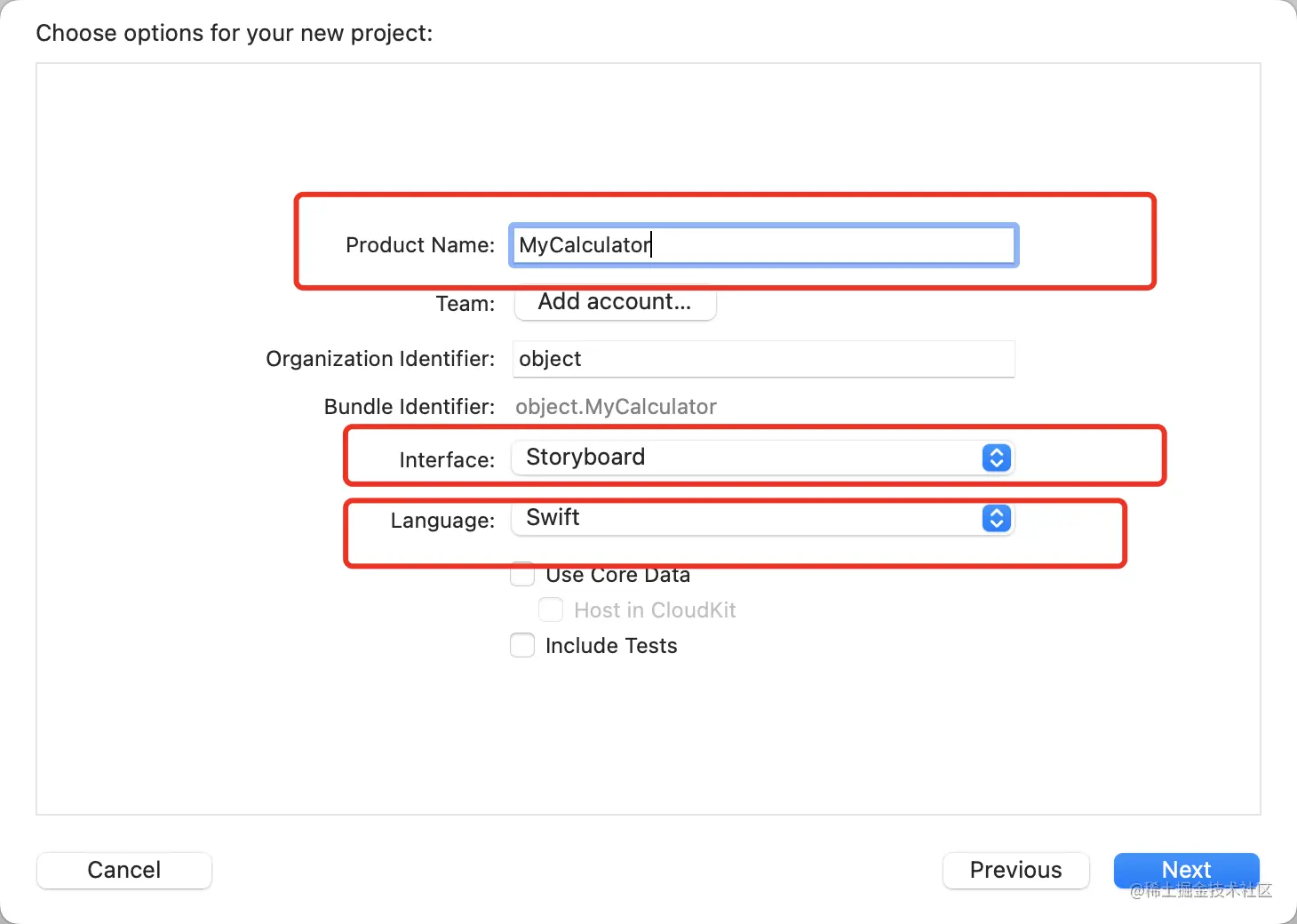Click the "Interface:" label
The image size is (1297, 924).
click(447, 460)
